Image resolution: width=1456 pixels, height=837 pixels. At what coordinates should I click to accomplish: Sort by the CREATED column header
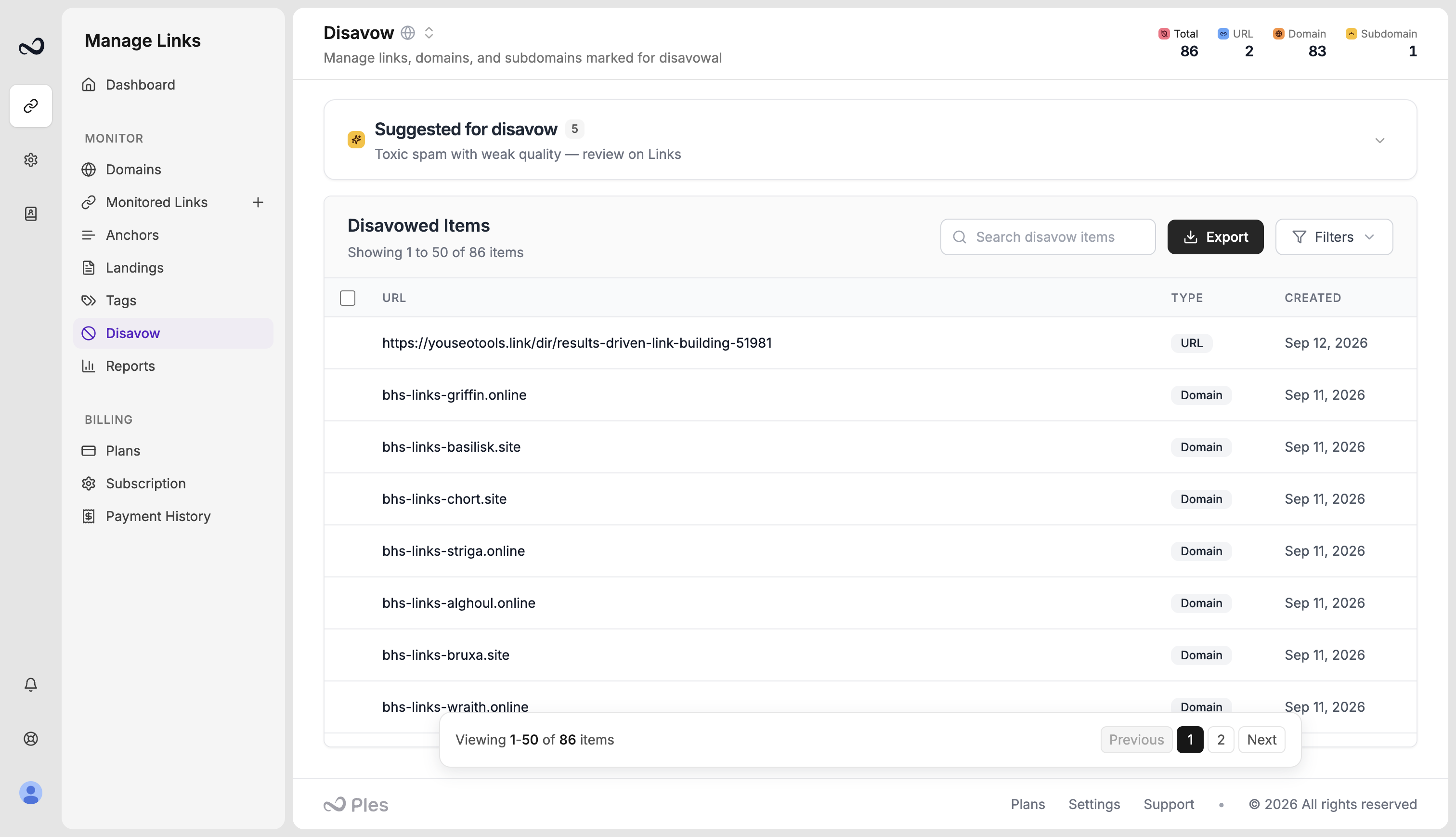1313,298
